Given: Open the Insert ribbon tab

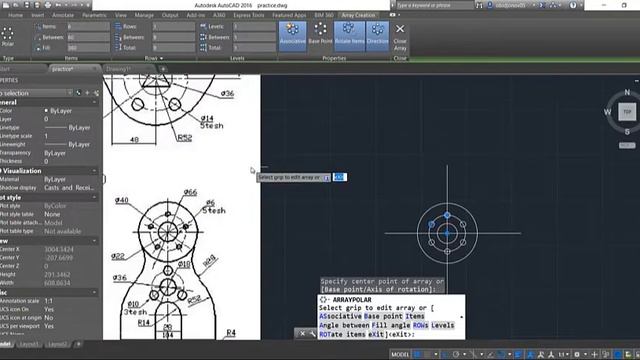Looking at the screenshot, I should coord(38,15).
